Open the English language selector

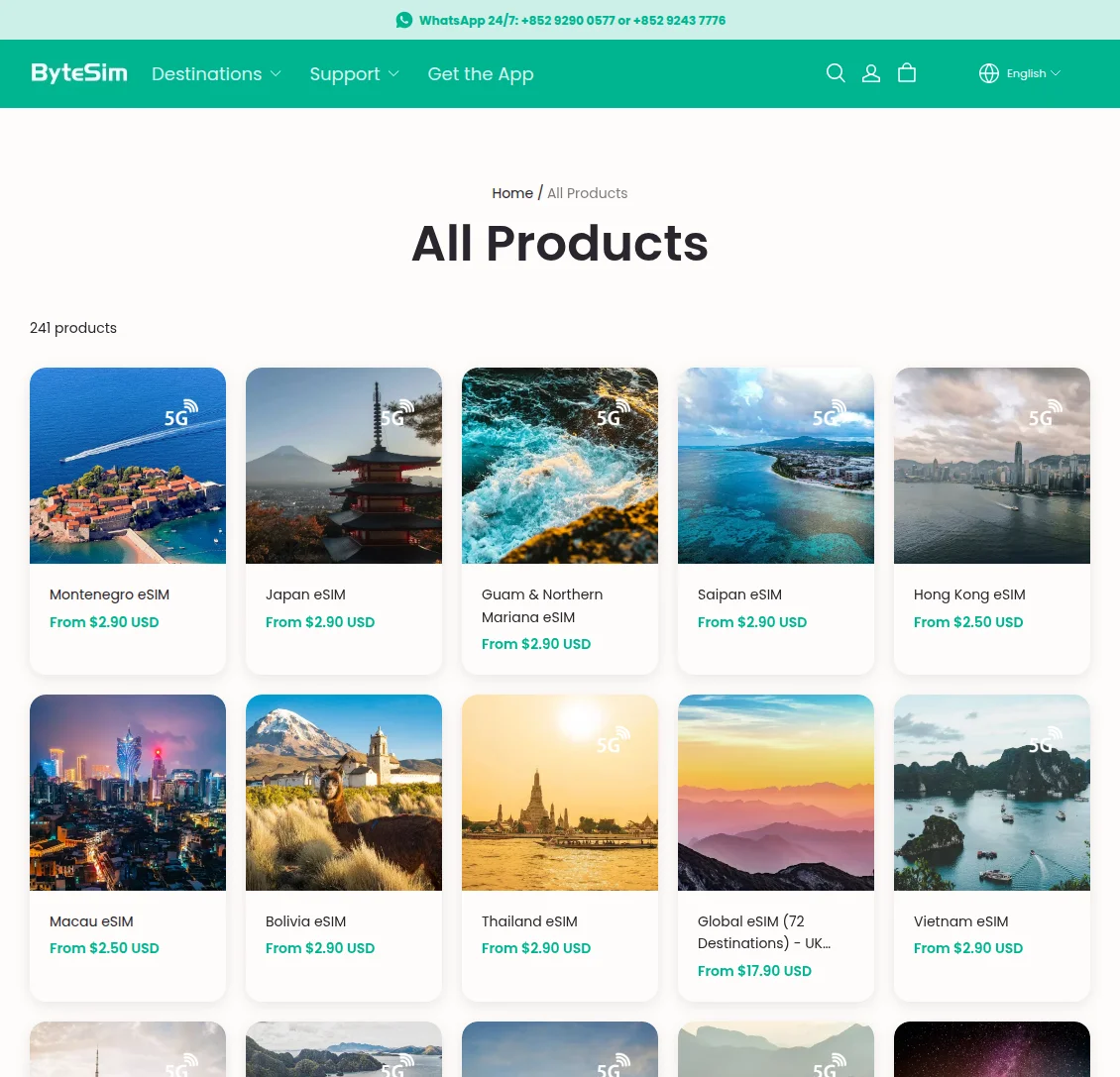coord(1033,73)
